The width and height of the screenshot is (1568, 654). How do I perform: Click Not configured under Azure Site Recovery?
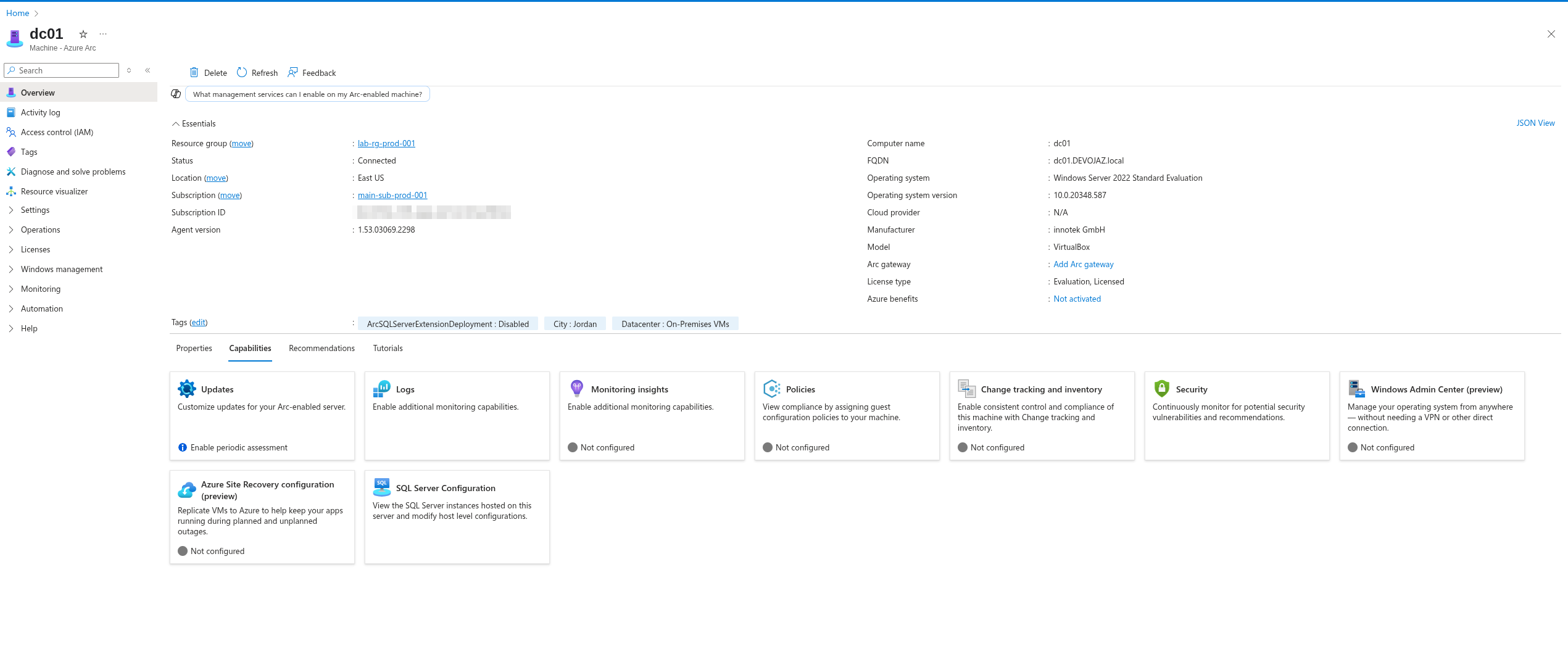coord(217,551)
